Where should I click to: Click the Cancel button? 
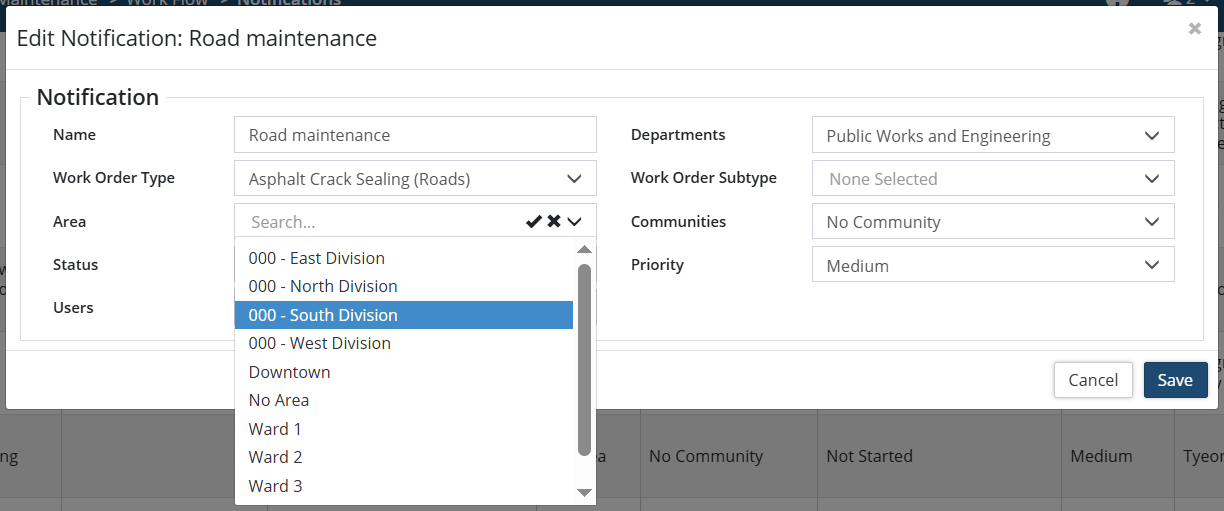1092,380
